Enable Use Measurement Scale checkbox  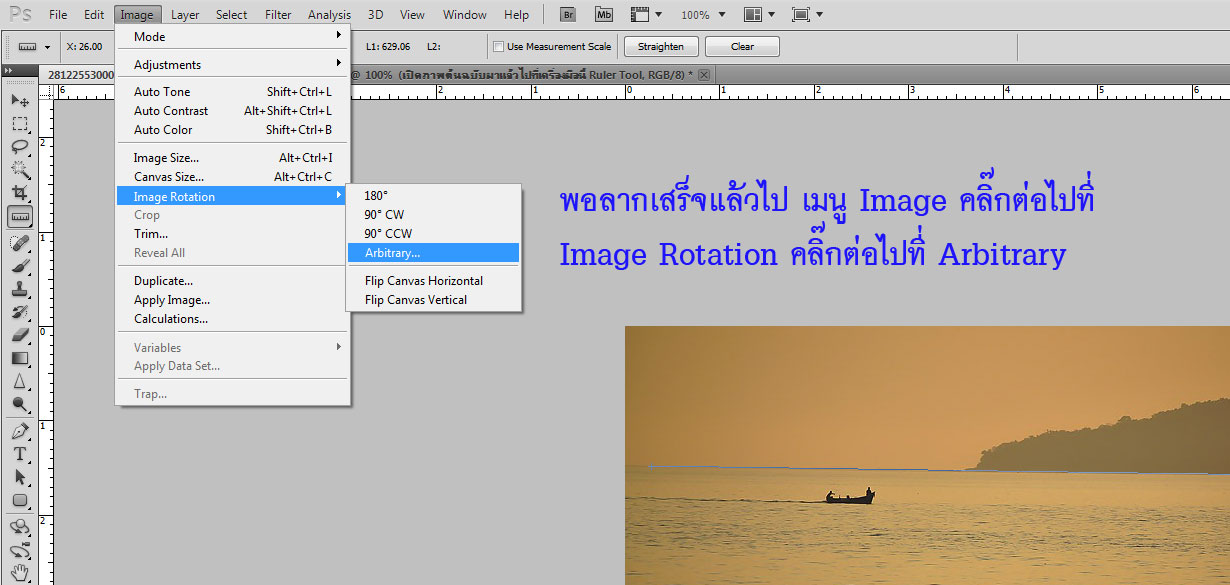[499, 47]
